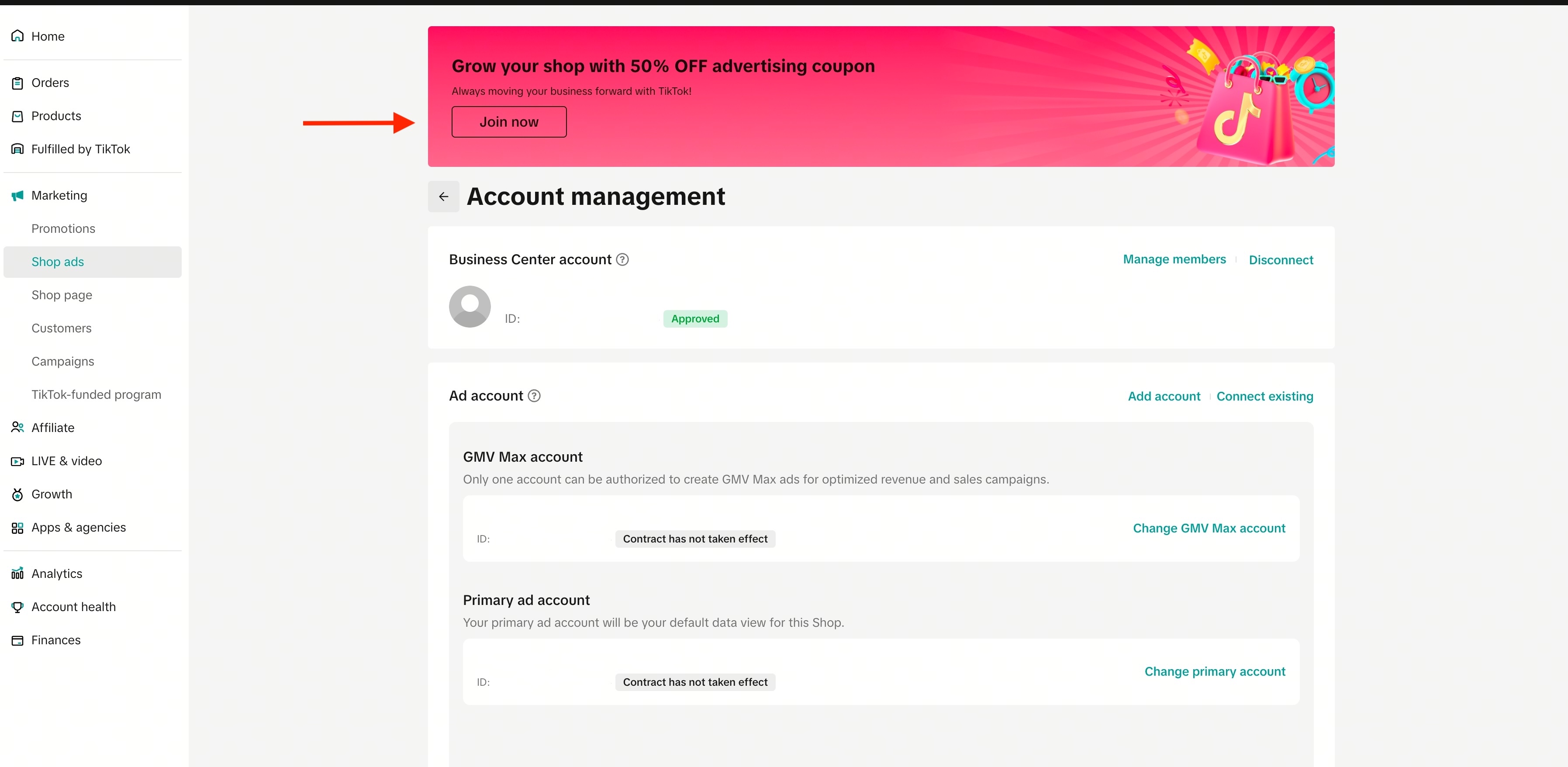The width and height of the screenshot is (1568, 767).
Task: Open the Products menu item
Action: click(93, 116)
